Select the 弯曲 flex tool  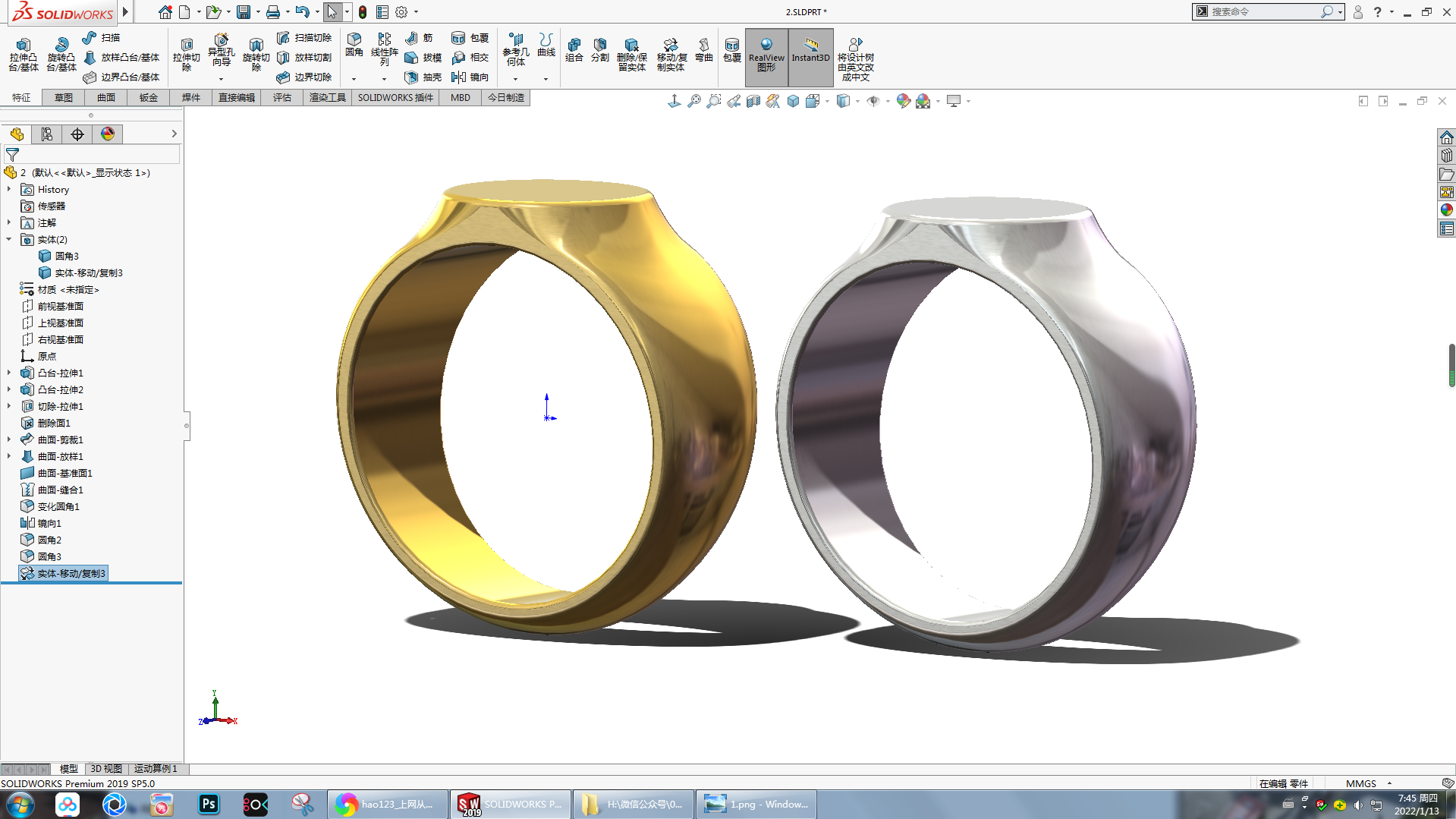click(x=704, y=50)
